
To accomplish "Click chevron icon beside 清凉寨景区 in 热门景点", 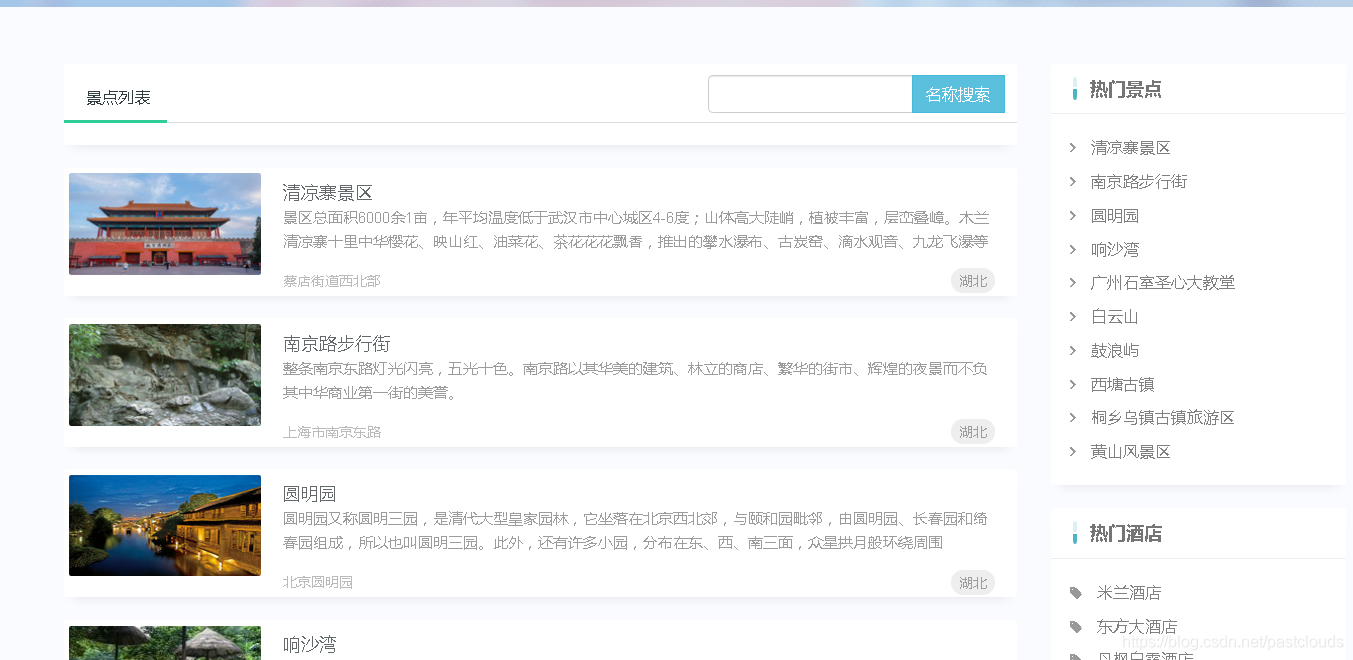I will coord(1073,148).
